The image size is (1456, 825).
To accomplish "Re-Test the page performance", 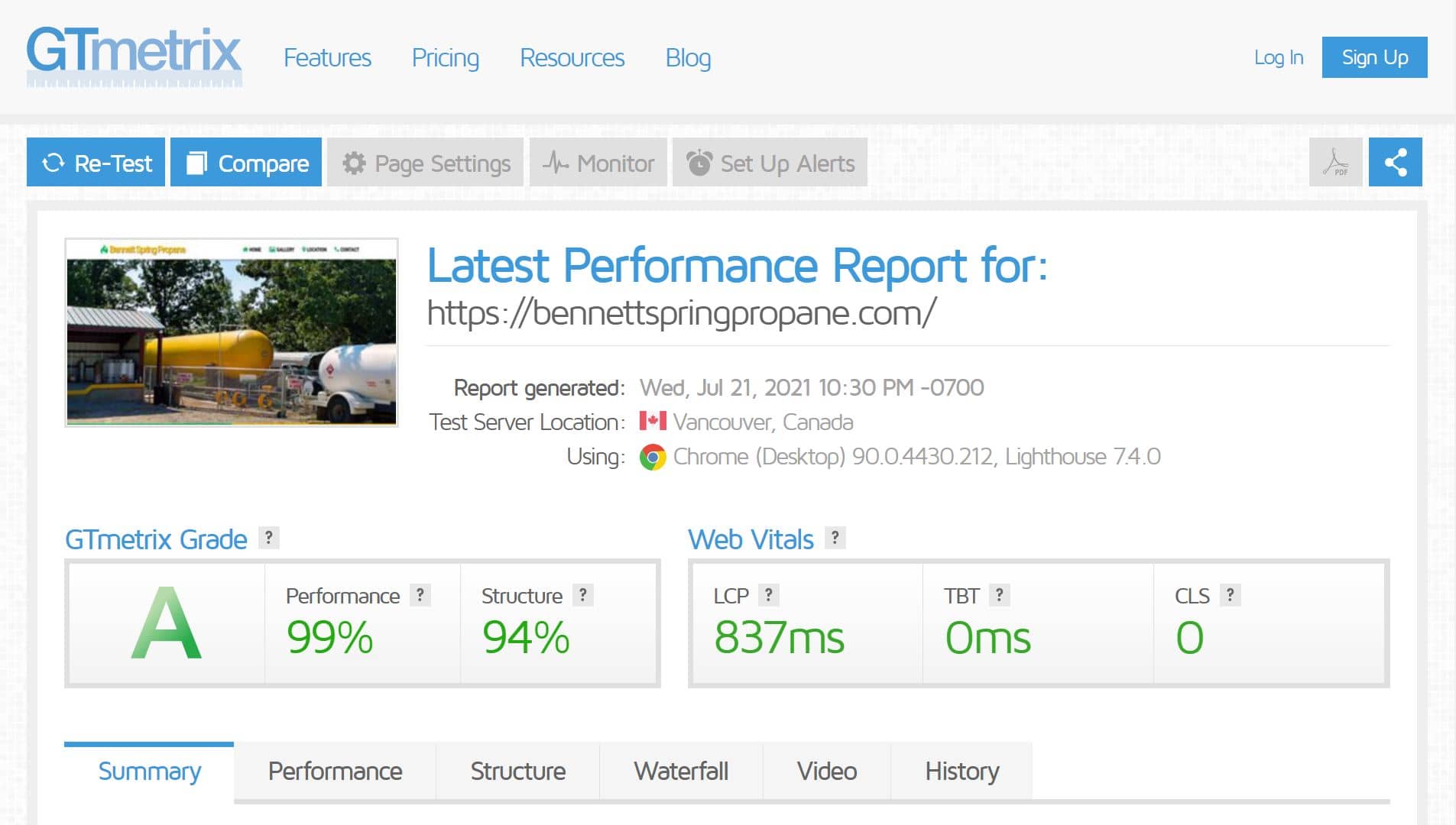I will click(x=96, y=163).
